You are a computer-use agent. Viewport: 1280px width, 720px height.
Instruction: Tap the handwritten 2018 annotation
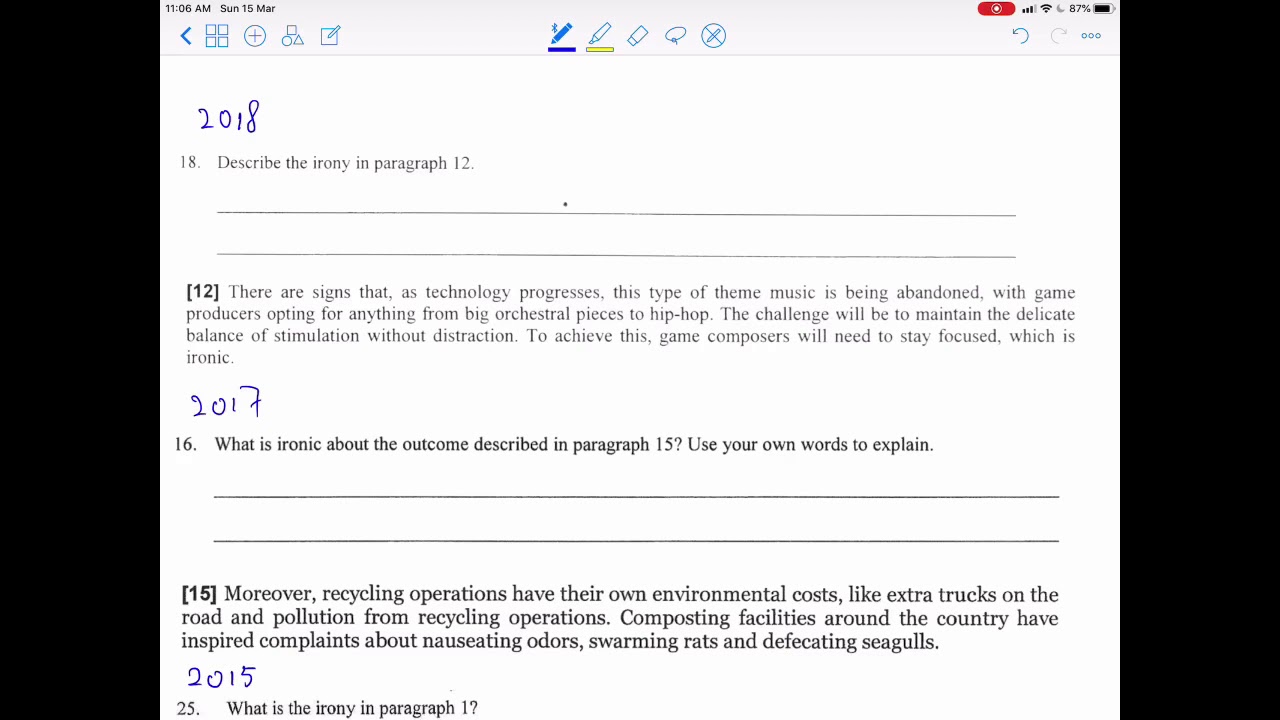pos(229,117)
